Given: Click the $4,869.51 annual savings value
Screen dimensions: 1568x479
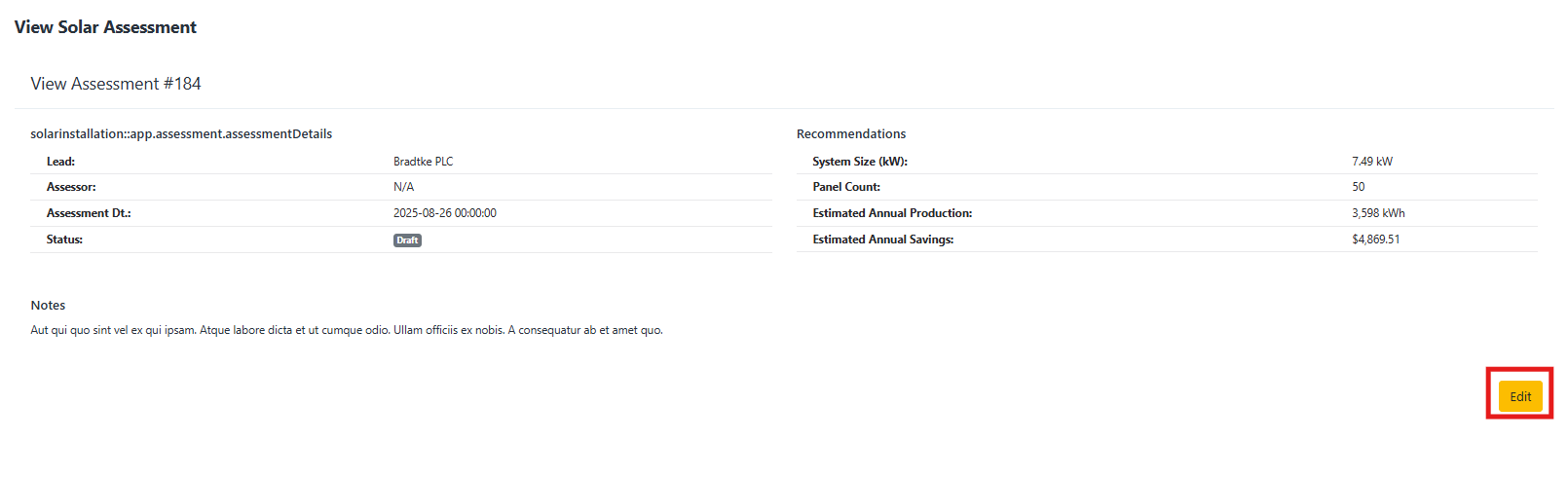Looking at the screenshot, I should [1375, 239].
